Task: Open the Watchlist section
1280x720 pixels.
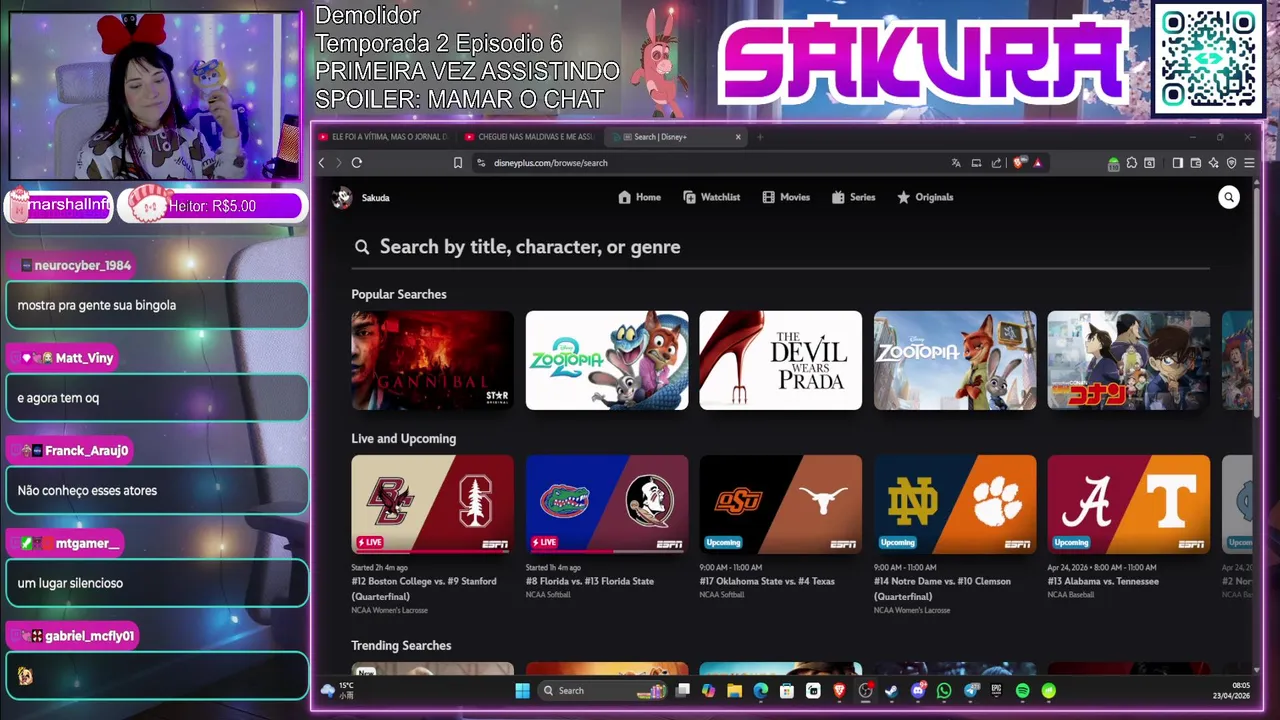Action: (x=711, y=197)
